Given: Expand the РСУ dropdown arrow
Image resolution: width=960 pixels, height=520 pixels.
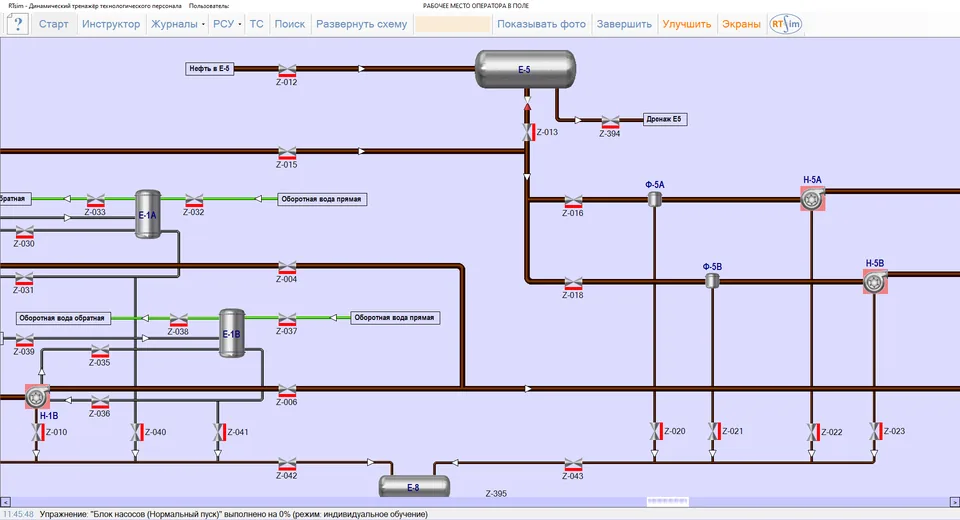Looking at the screenshot, I should tap(239, 24).
